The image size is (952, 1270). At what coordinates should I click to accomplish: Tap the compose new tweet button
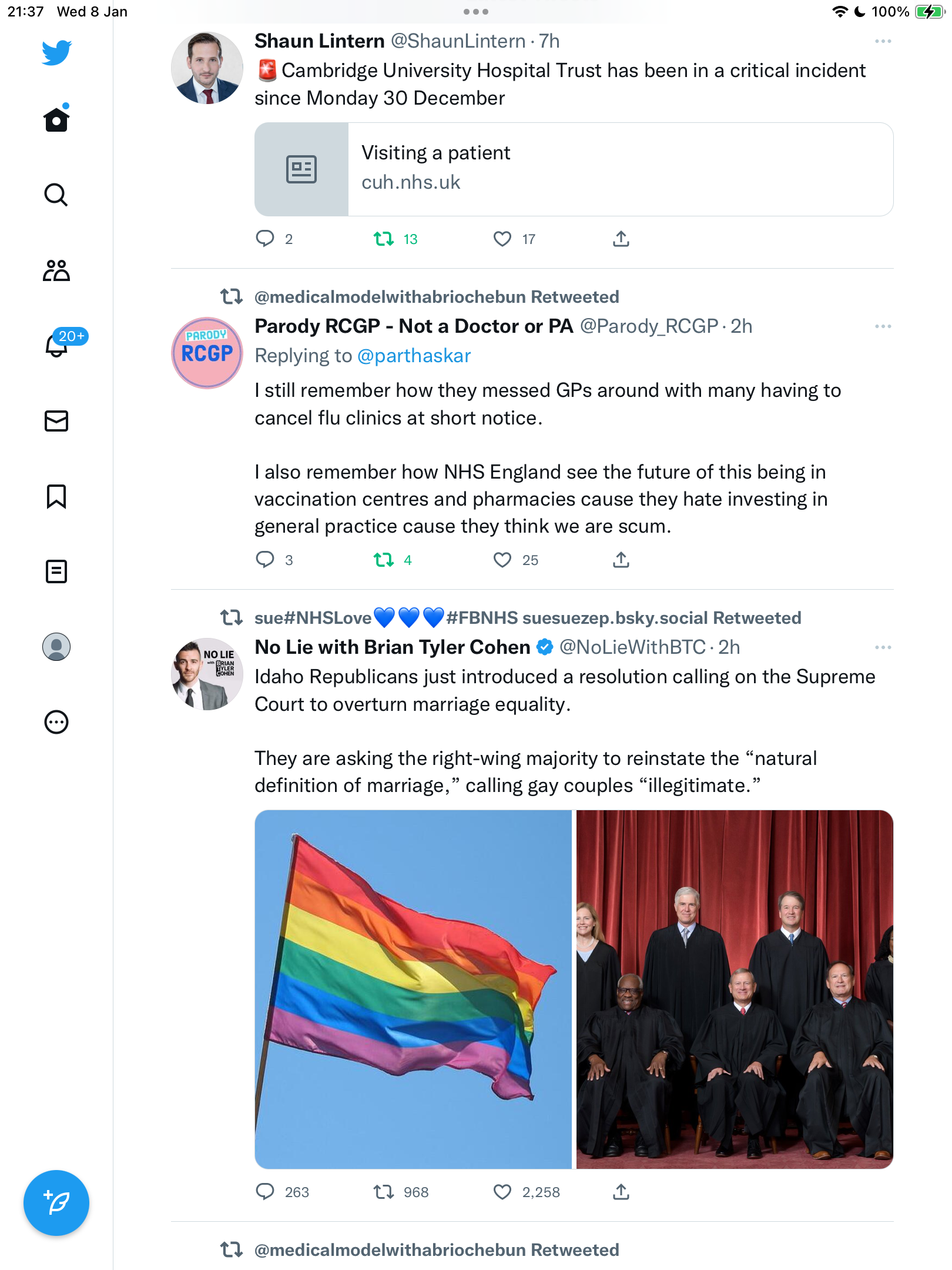pos(56,1203)
